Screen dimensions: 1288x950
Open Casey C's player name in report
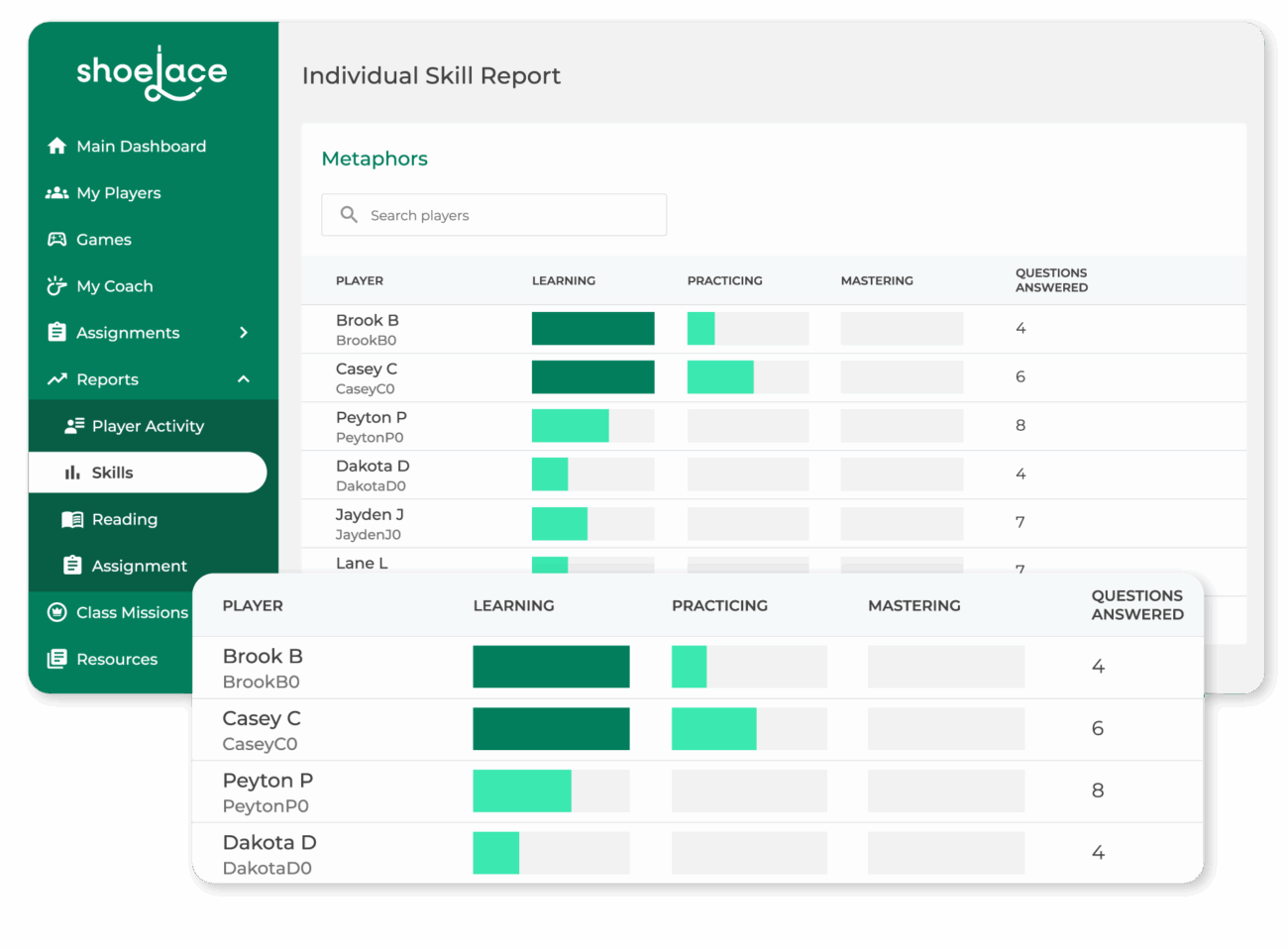point(366,369)
